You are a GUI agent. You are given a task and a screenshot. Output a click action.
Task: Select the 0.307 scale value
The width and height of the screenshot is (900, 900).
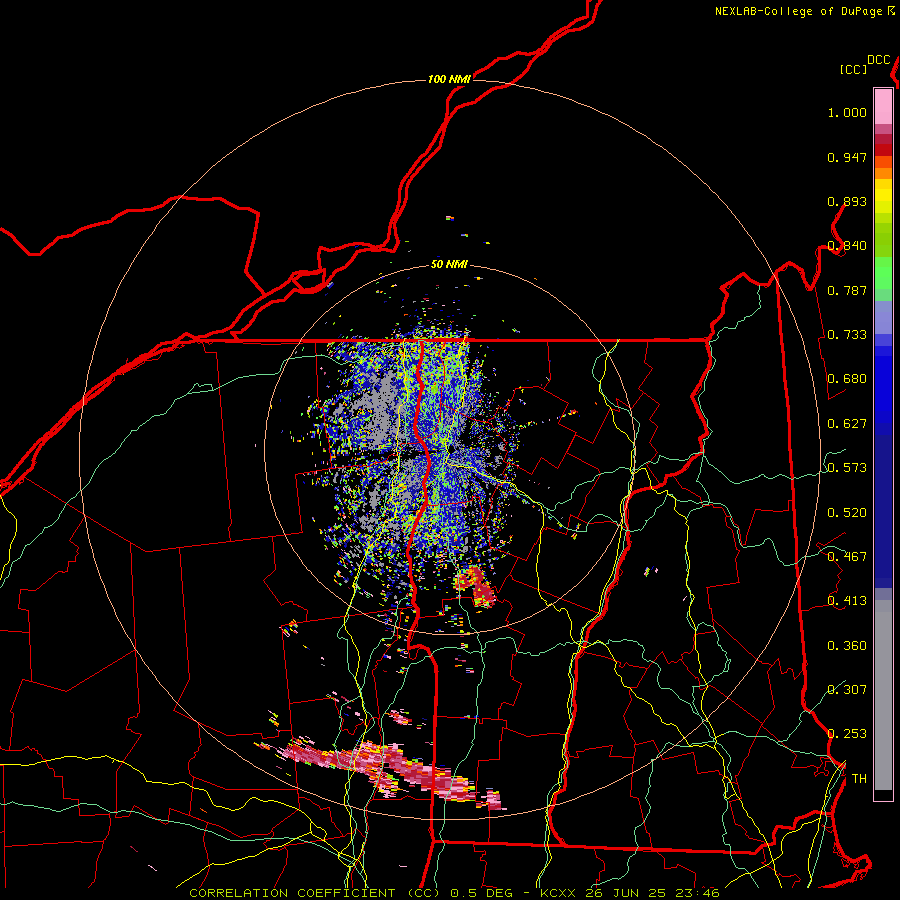click(847, 689)
